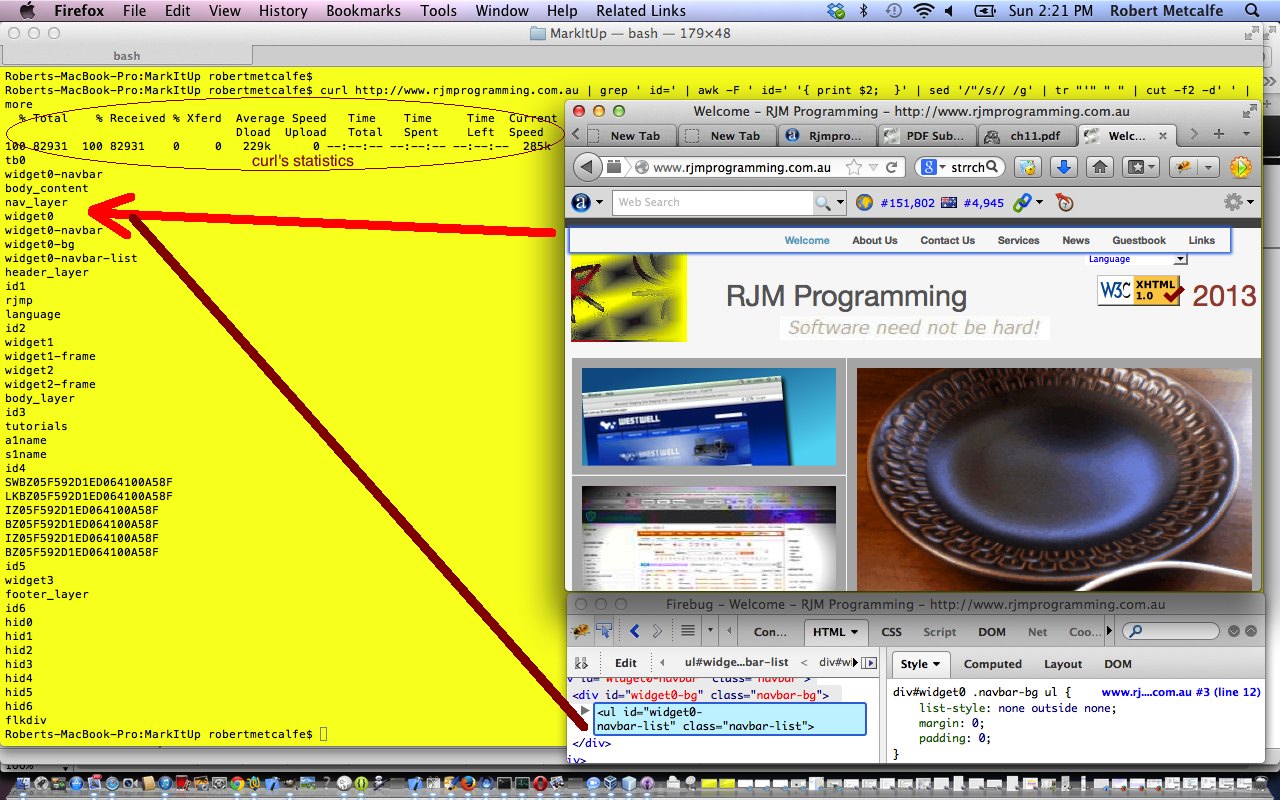The height and width of the screenshot is (800, 1280).
Task: Click the Alexa global rank globe icon
Action: pos(865,202)
